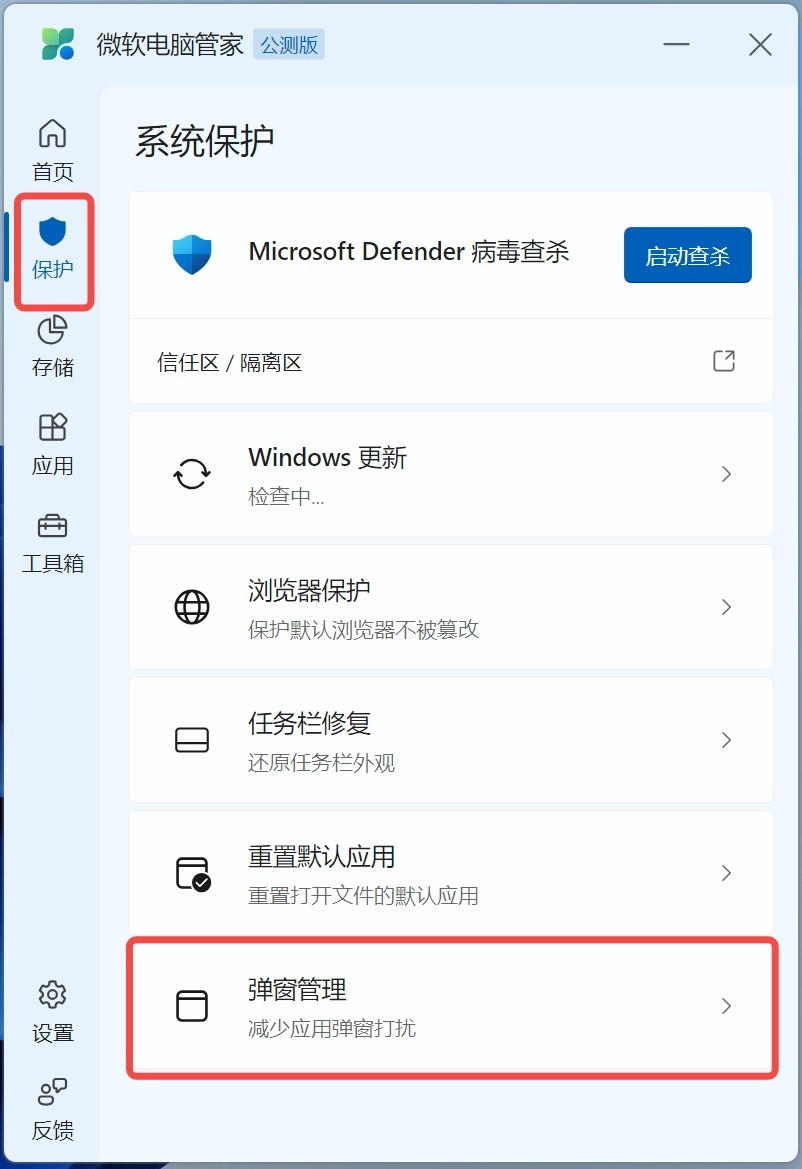This screenshot has height=1169, width=802.
Task: Click the globe icon for 浏览器保护
Action: click(192, 607)
